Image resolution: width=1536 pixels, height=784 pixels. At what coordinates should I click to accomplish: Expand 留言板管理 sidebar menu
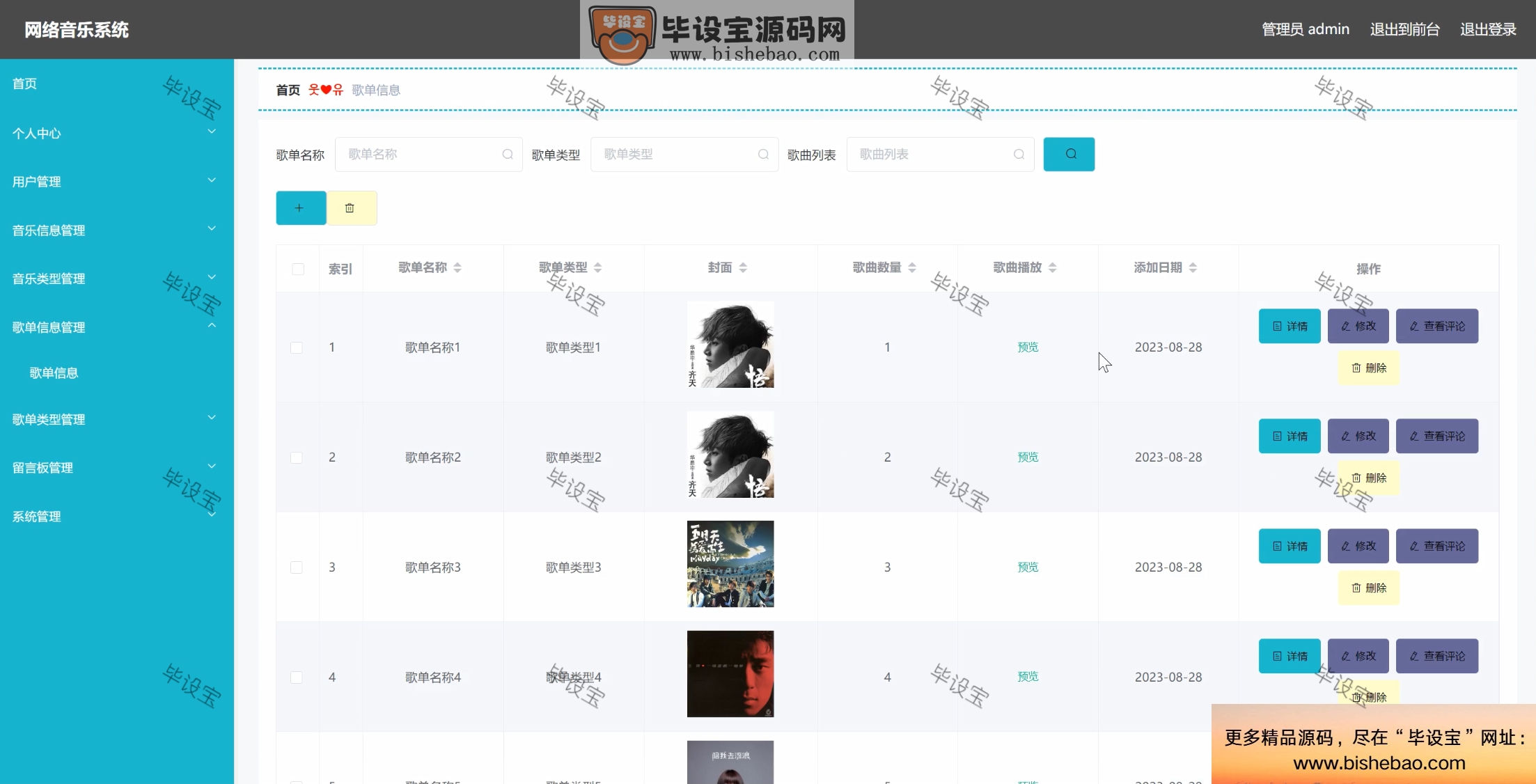click(x=116, y=468)
